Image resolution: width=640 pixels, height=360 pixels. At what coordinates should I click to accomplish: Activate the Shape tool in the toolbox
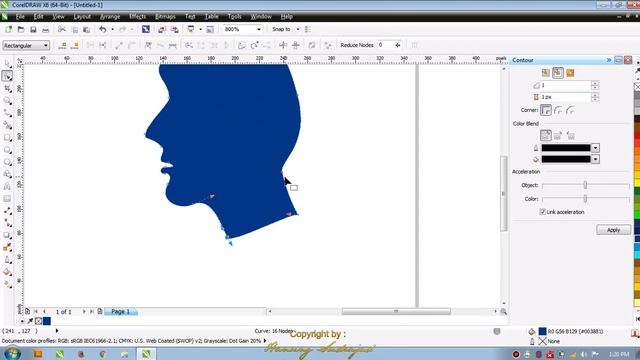[7, 76]
